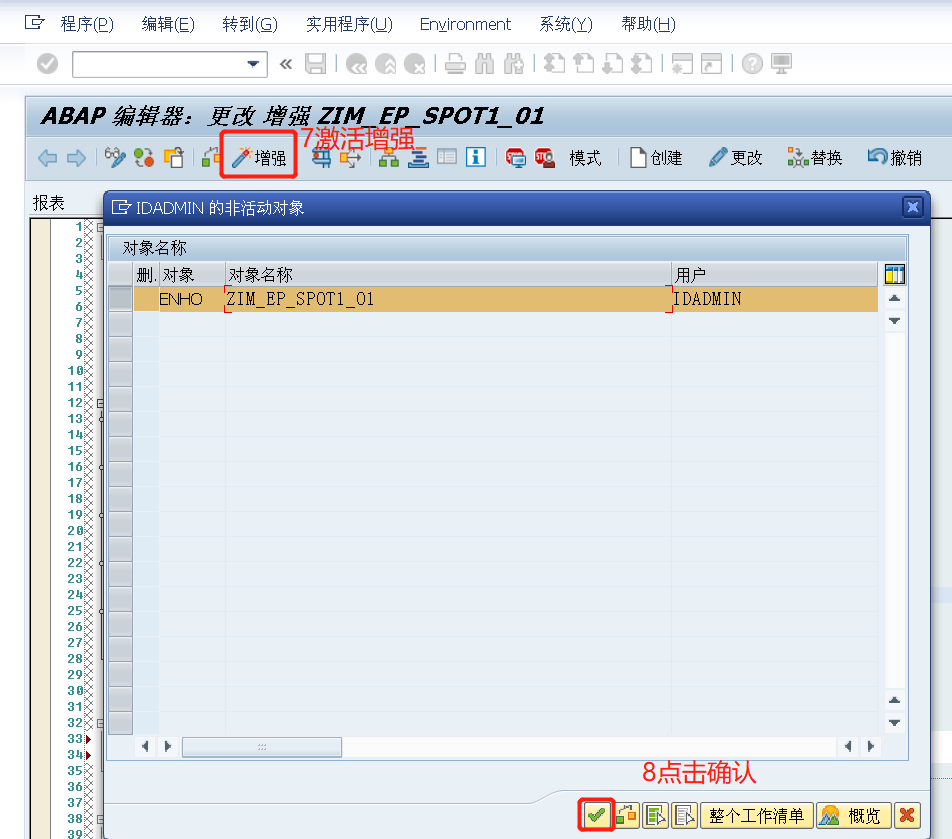Click the 更改 (change) pencil icon
The height and width of the screenshot is (839, 952).
tap(735, 157)
